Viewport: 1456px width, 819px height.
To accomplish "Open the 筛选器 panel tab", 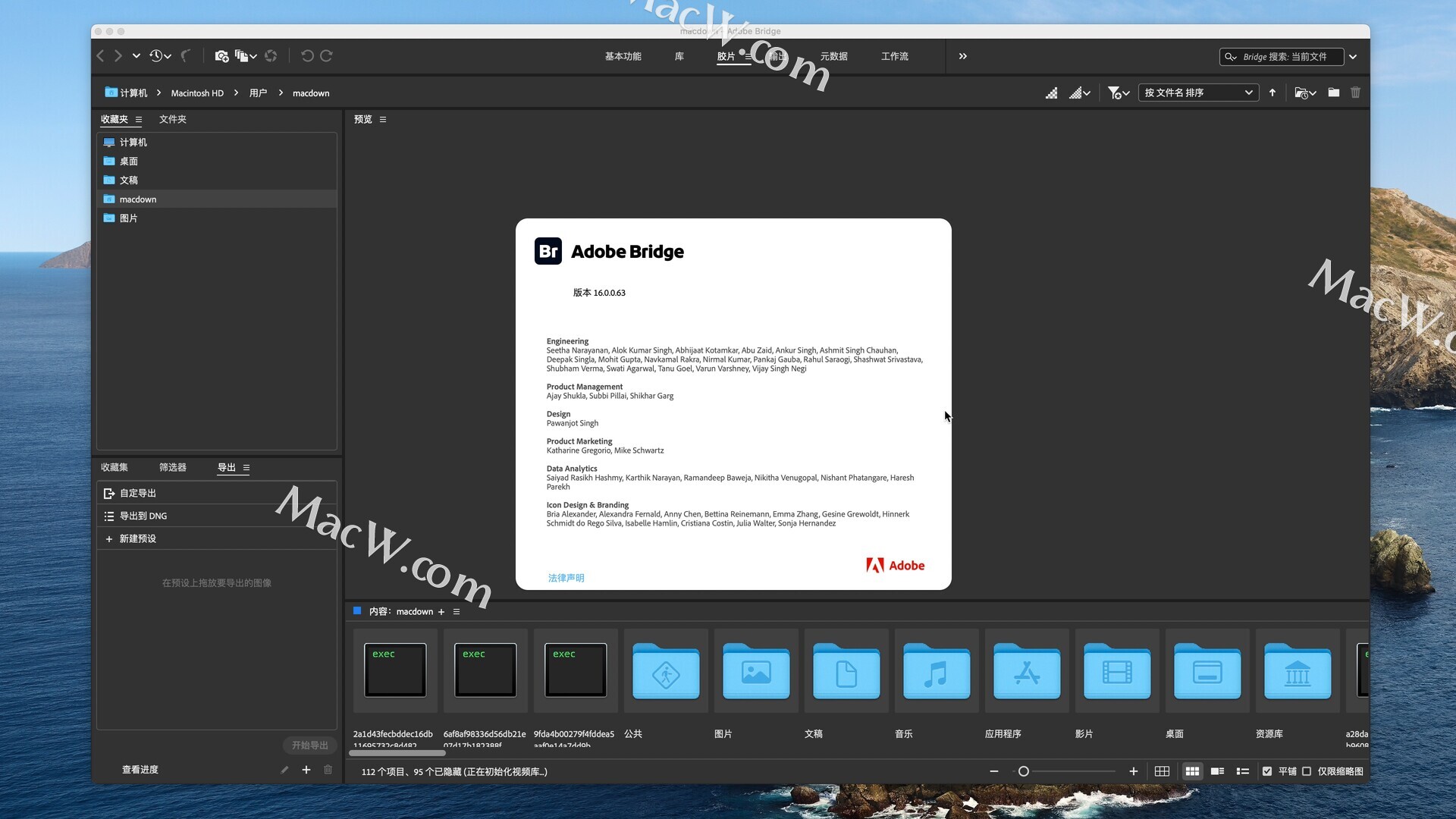I will (x=172, y=467).
